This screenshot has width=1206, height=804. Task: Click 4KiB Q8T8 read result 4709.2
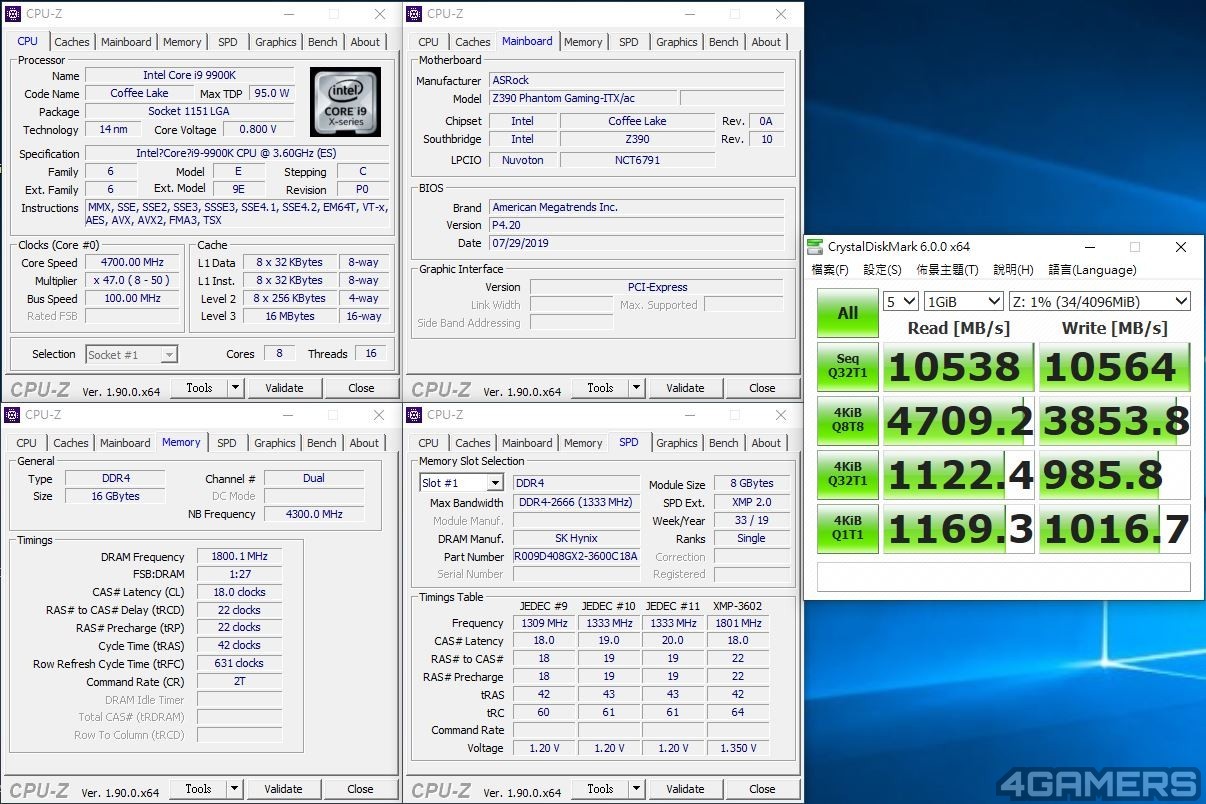pos(958,420)
